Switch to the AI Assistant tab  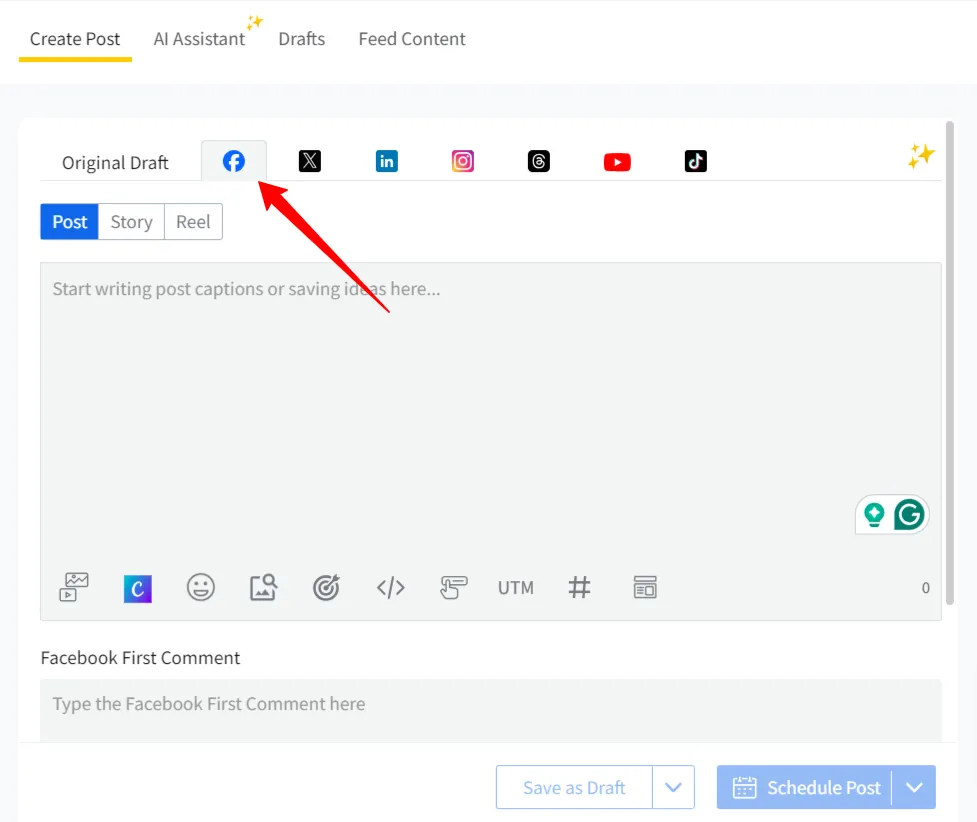tap(198, 39)
